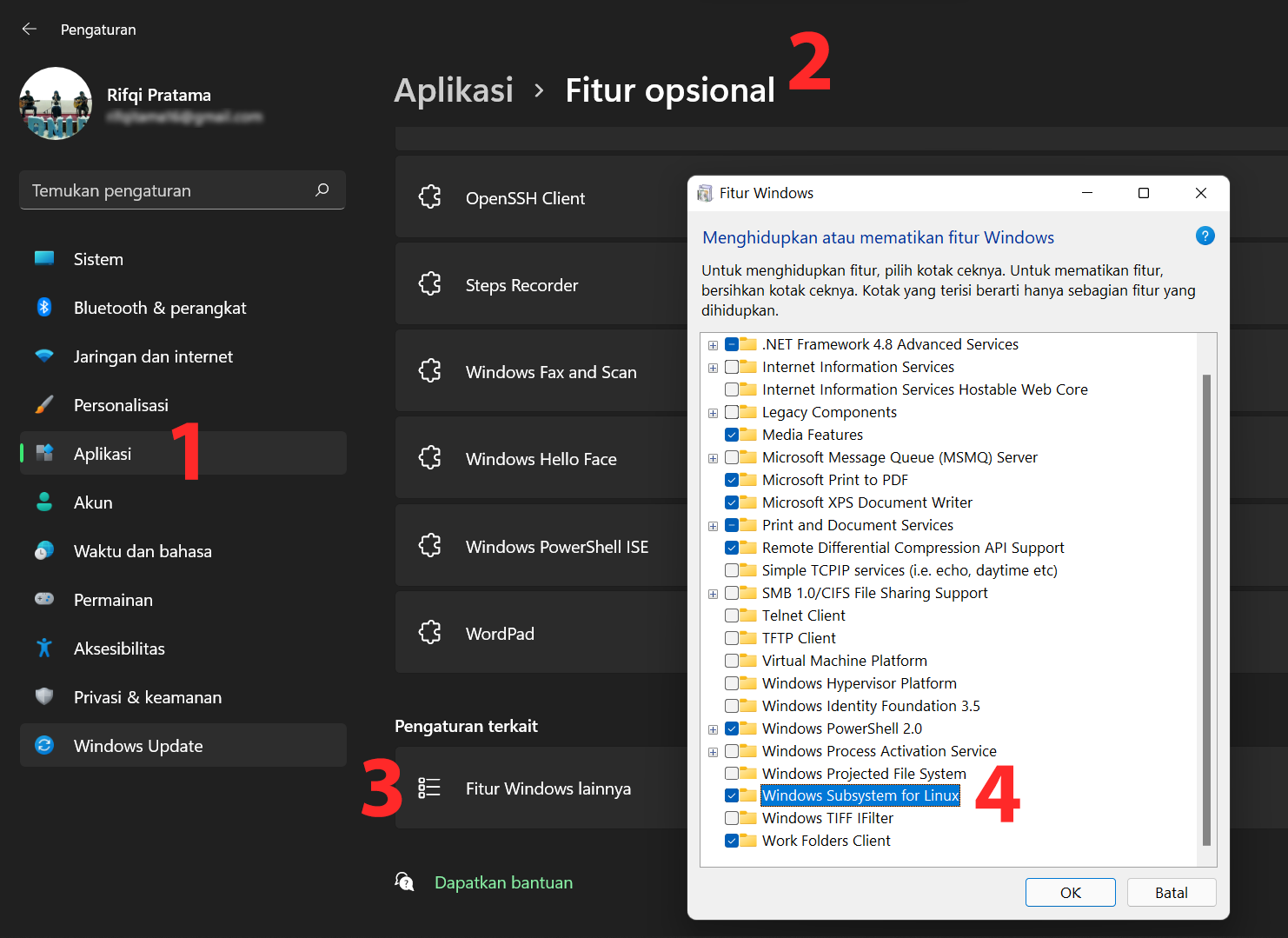
Task: Go back to Aplikasi breadcrumb
Action: click(x=454, y=90)
